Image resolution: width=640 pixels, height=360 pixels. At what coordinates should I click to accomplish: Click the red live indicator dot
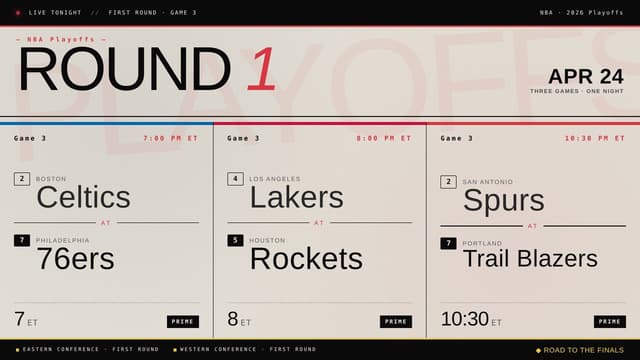pos(18,13)
